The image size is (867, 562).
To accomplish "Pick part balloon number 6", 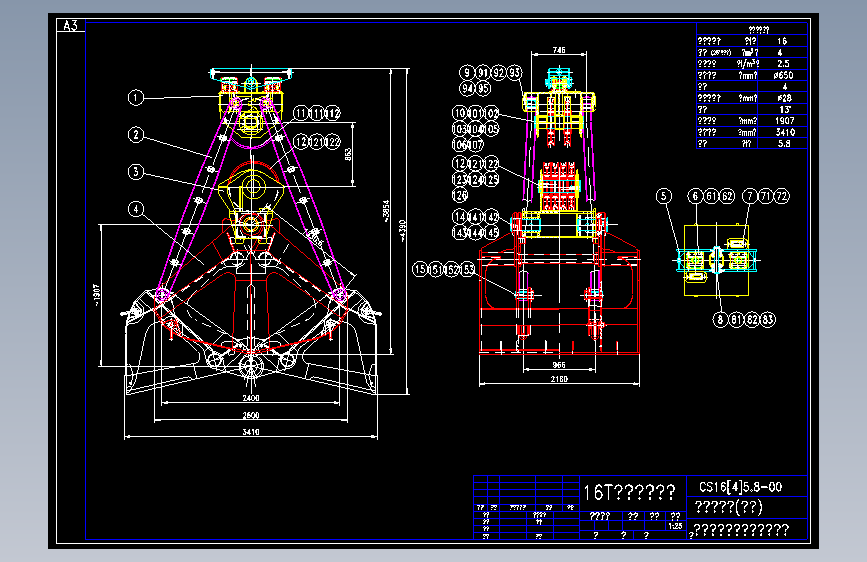I will click(x=696, y=196).
